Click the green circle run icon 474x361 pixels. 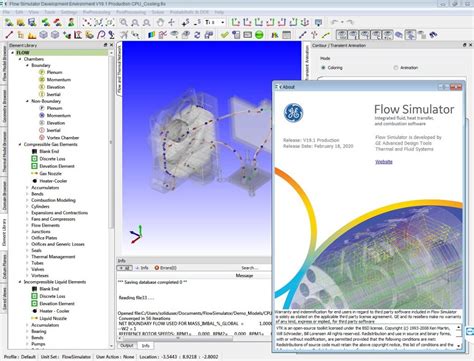coord(259,34)
